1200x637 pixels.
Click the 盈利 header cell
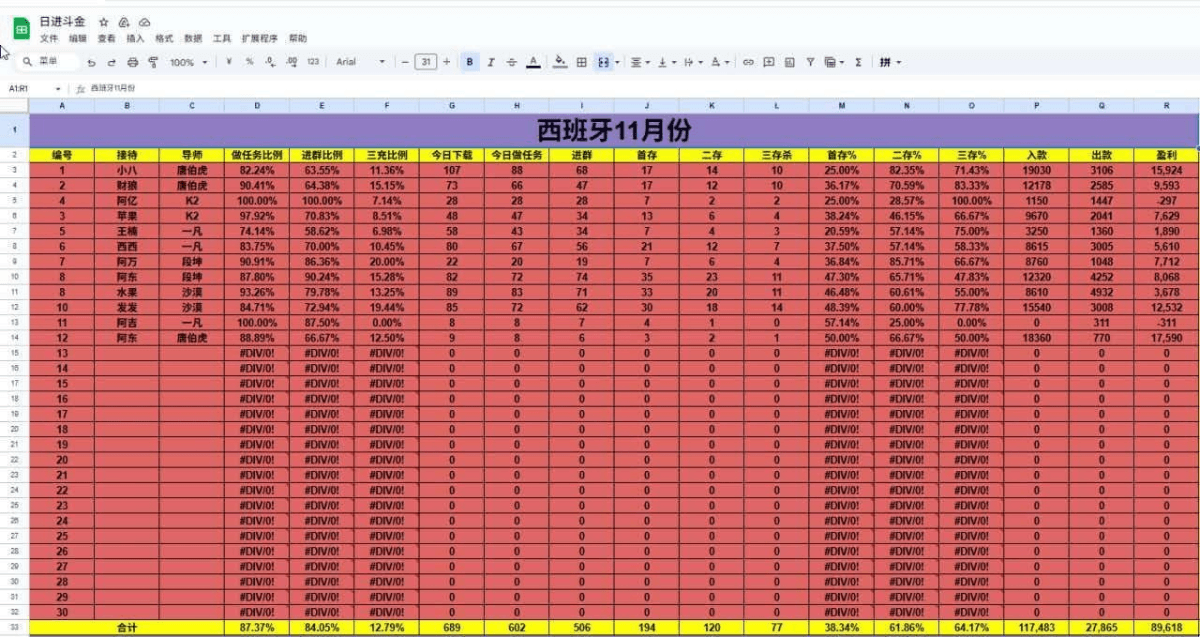pyautogui.click(x=1166, y=155)
